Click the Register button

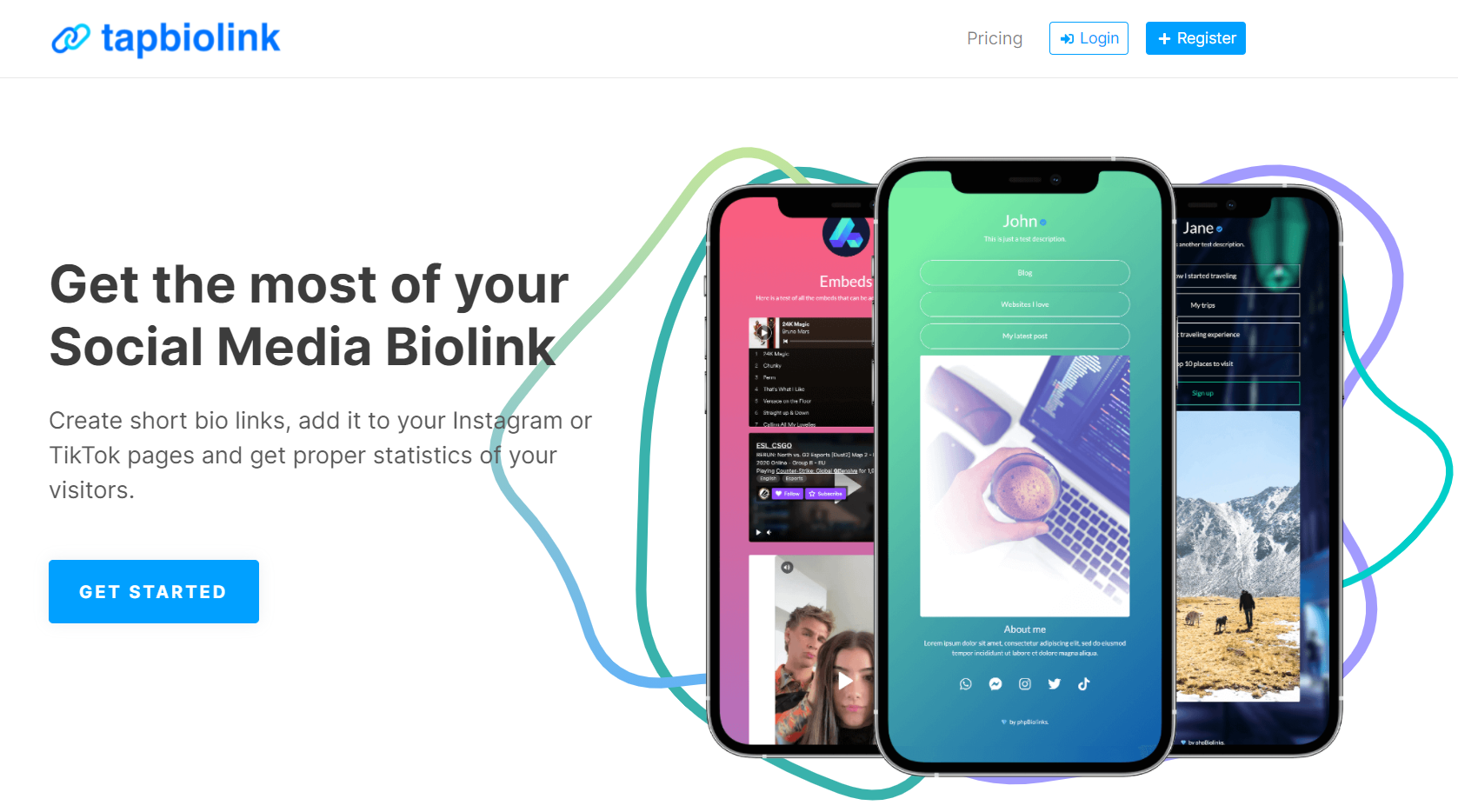tap(1195, 38)
